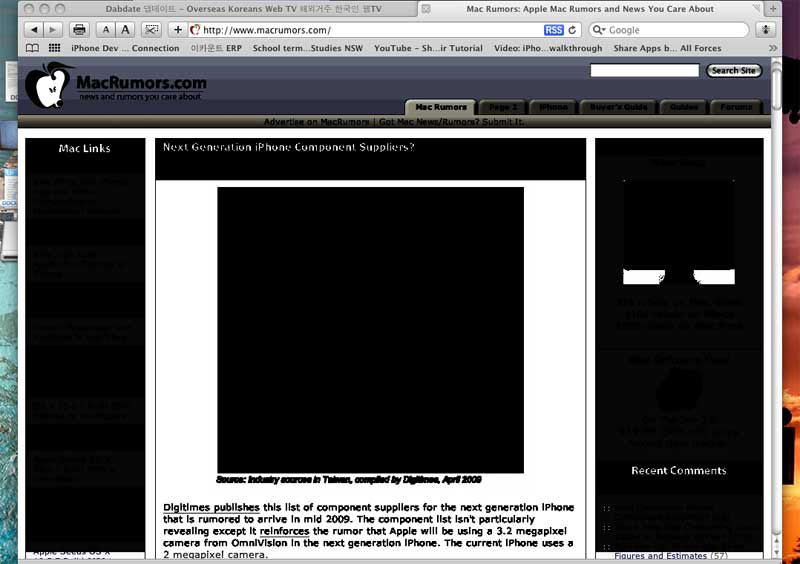Image resolution: width=800 pixels, height=564 pixels.
Task: Click the RSS badge in address bar
Action: pyautogui.click(x=554, y=30)
